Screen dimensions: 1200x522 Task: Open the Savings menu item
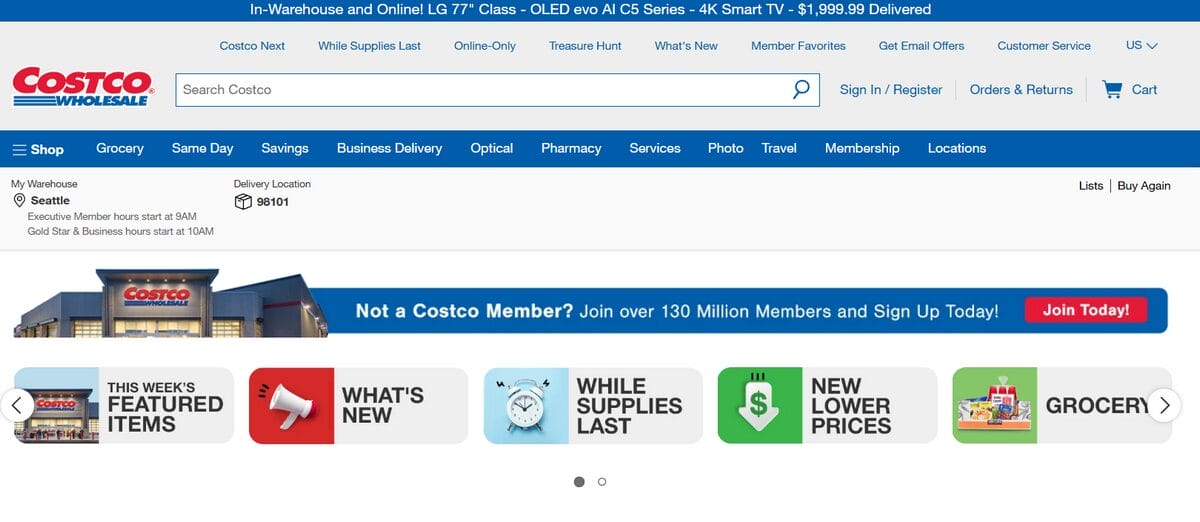(x=285, y=148)
